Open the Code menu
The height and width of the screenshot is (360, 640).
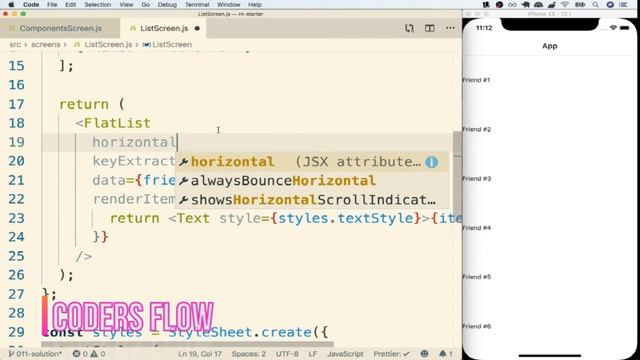(31, 4)
